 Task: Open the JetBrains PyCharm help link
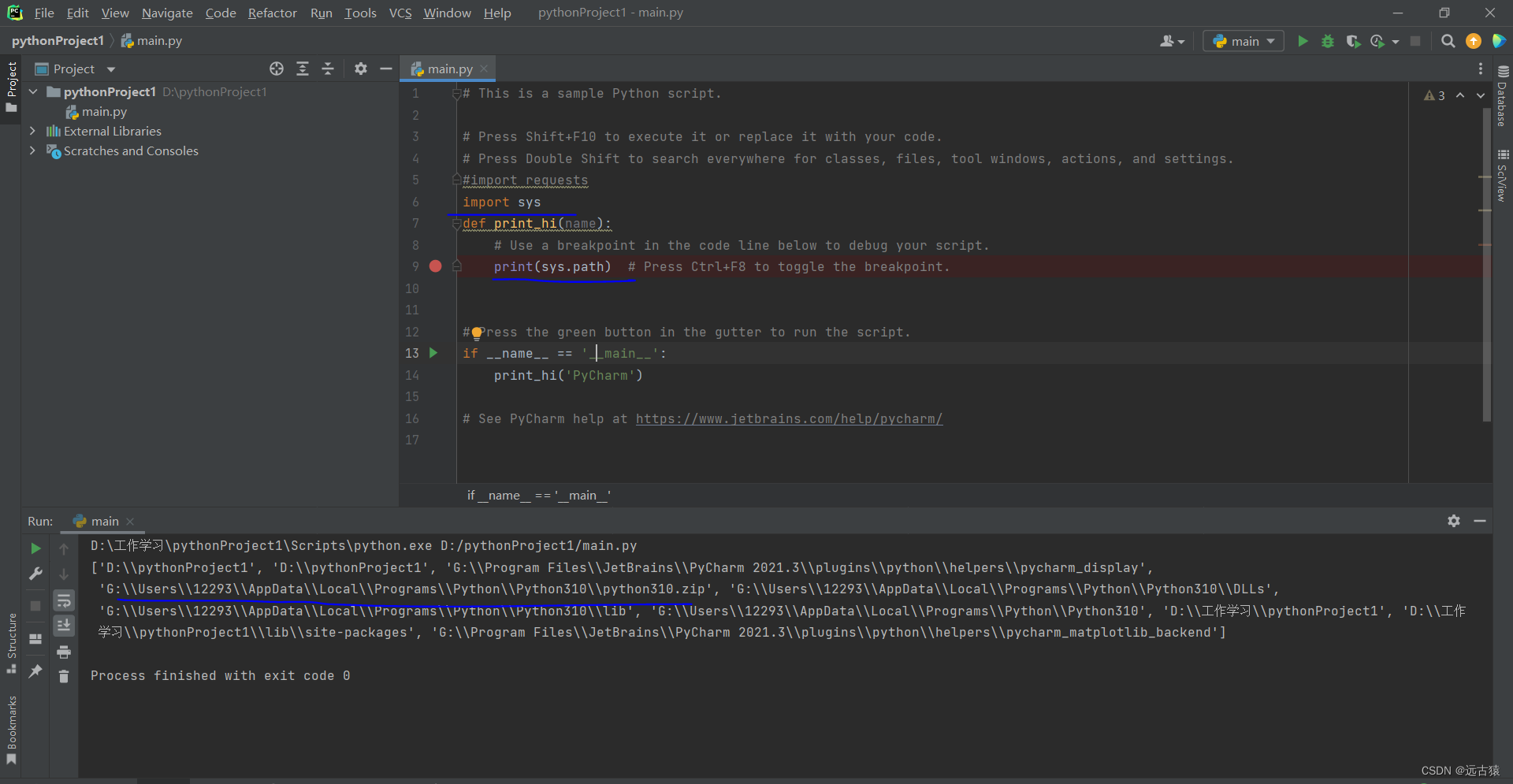[788, 418]
